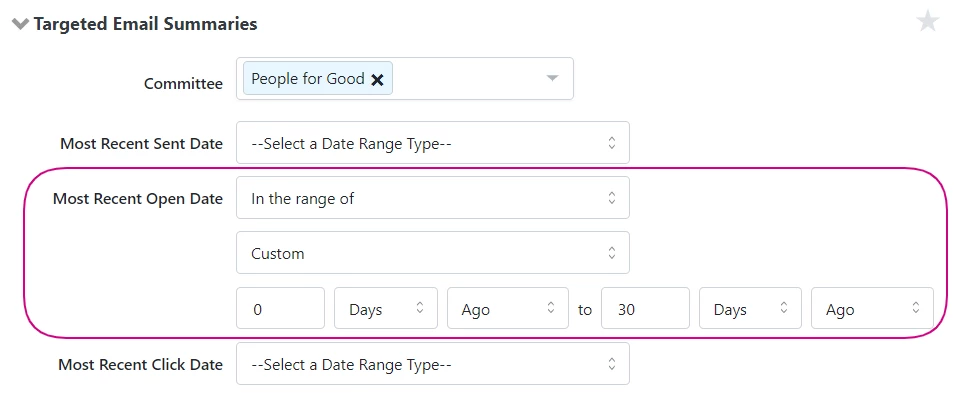Click the Most Recent Click Date label
Viewport: 954px width, 402px height.
140,364
